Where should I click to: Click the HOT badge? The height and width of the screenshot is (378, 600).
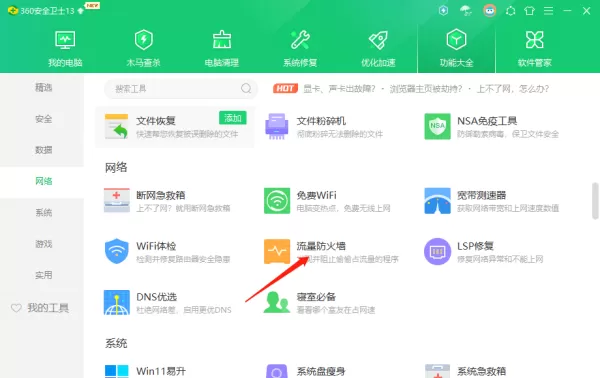point(285,89)
